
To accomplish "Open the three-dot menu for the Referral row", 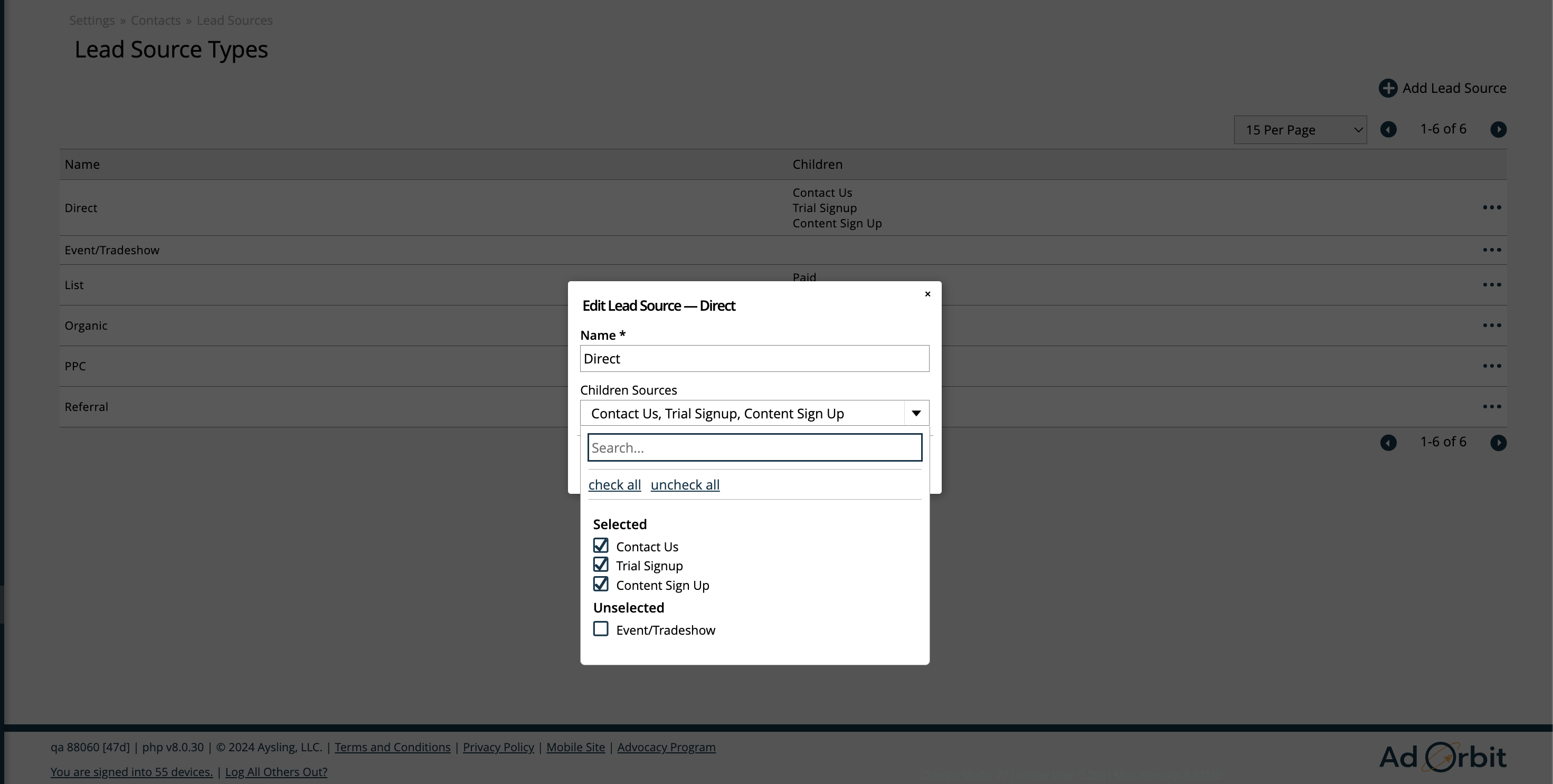I will tap(1492, 407).
